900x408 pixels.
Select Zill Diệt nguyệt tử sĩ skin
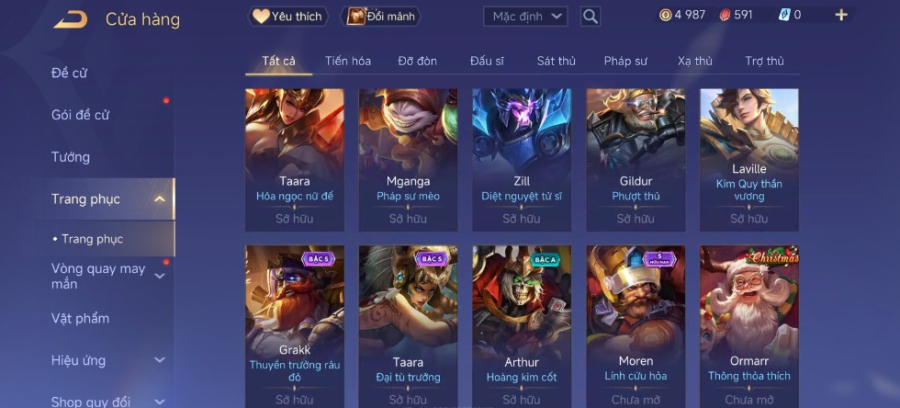[x=522, y=160]
